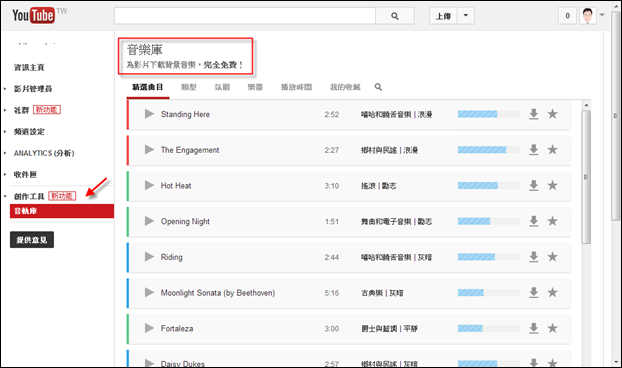The width and height of the screenshot is (622, 368).
Task: Download Fortaleza track
Action: [x=534, y=328]
